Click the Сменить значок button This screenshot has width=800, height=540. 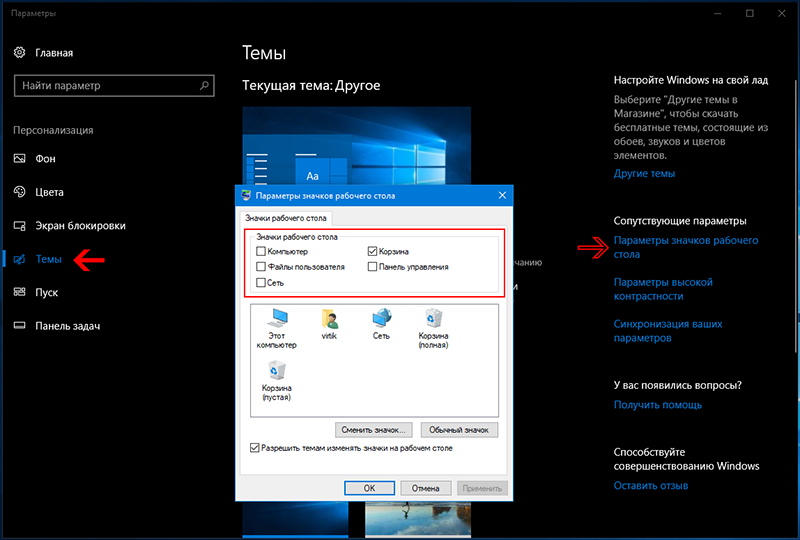(373, 430)
